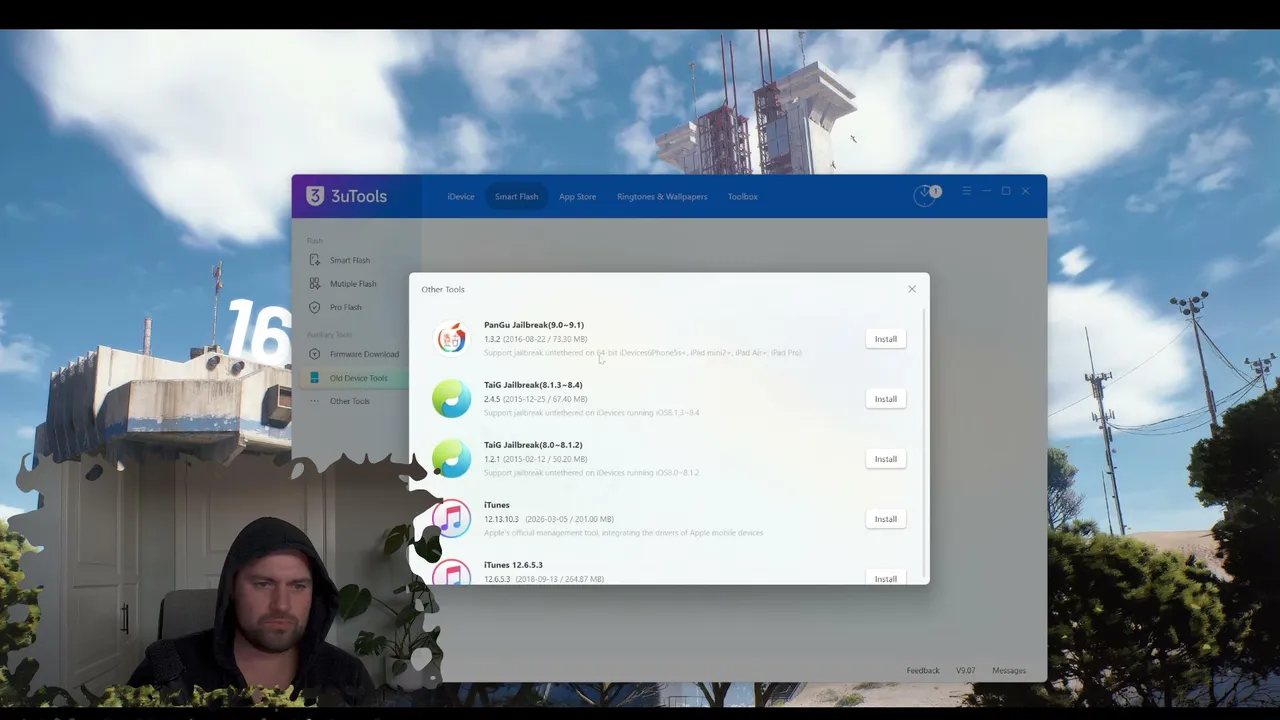Click the Smart Flash sidebar icon
Image resolution: width=1280 pixels, height=720 pixels.
[315, 260]
